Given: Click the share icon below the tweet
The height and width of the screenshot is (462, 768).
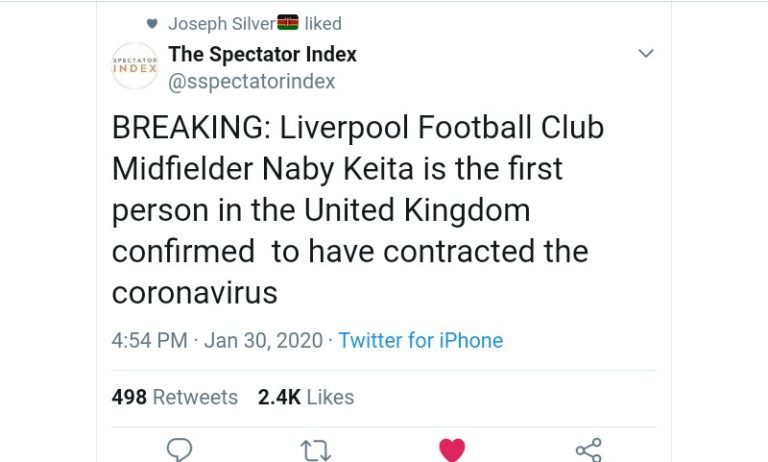Looking at the screenshot, I should pos(589,450).
